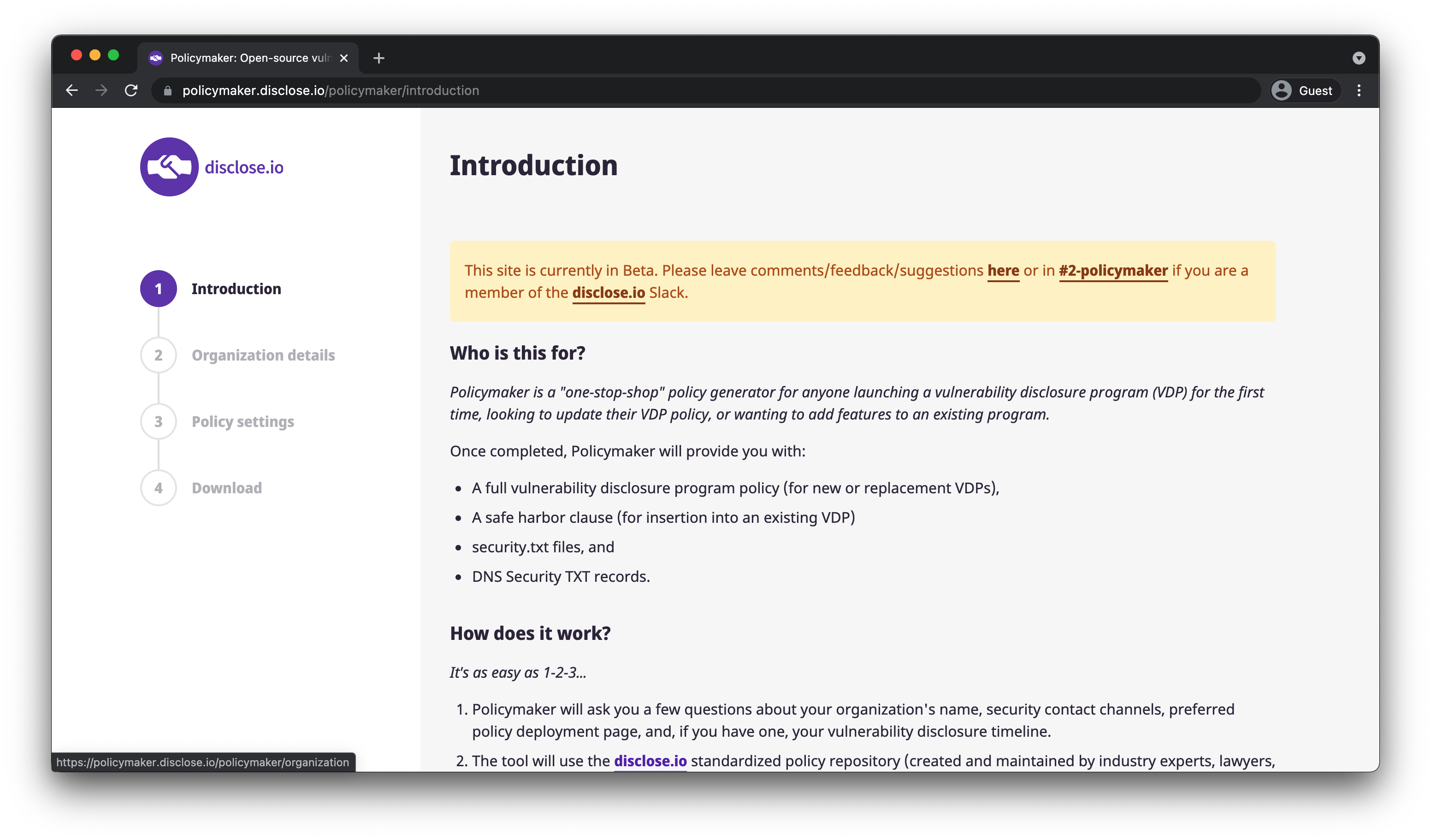Click the 'here' feedback link

click(x=1003, y=271)
